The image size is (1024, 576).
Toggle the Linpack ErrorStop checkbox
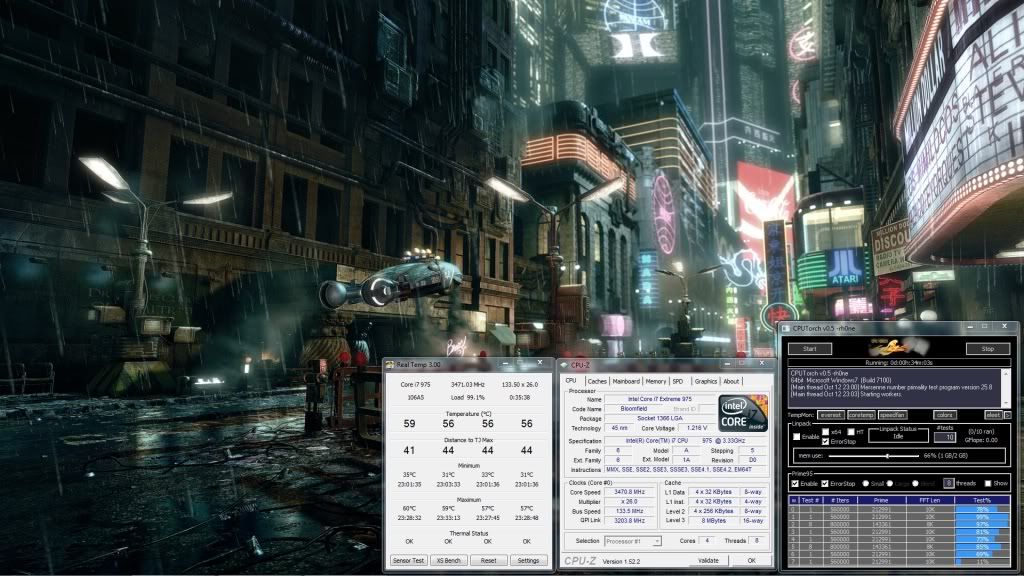pyautogui.click(x=825, y=441)
